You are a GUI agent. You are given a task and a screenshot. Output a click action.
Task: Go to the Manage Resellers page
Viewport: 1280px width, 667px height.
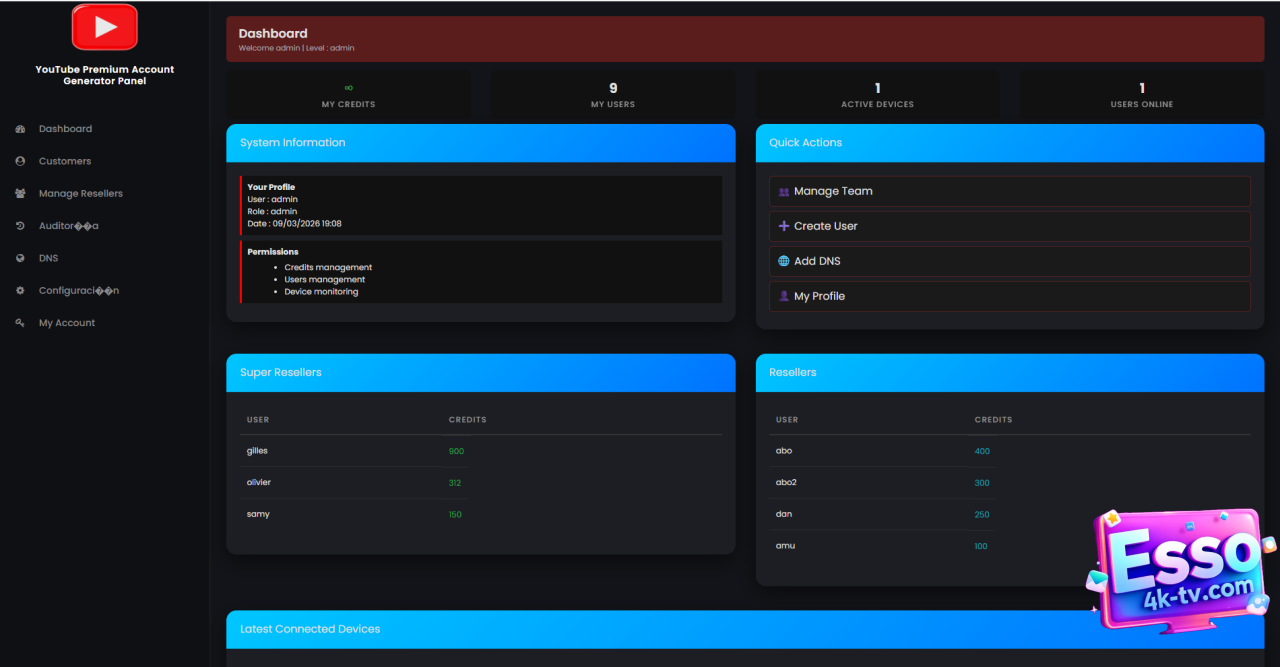pyautogui.click(x=80, y=194)
